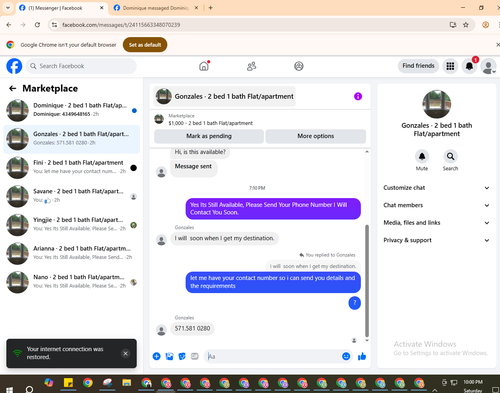The height and width of the screenshot is (393, 500).
Task: Click the Search Facebook field
Action: (81, 66)
